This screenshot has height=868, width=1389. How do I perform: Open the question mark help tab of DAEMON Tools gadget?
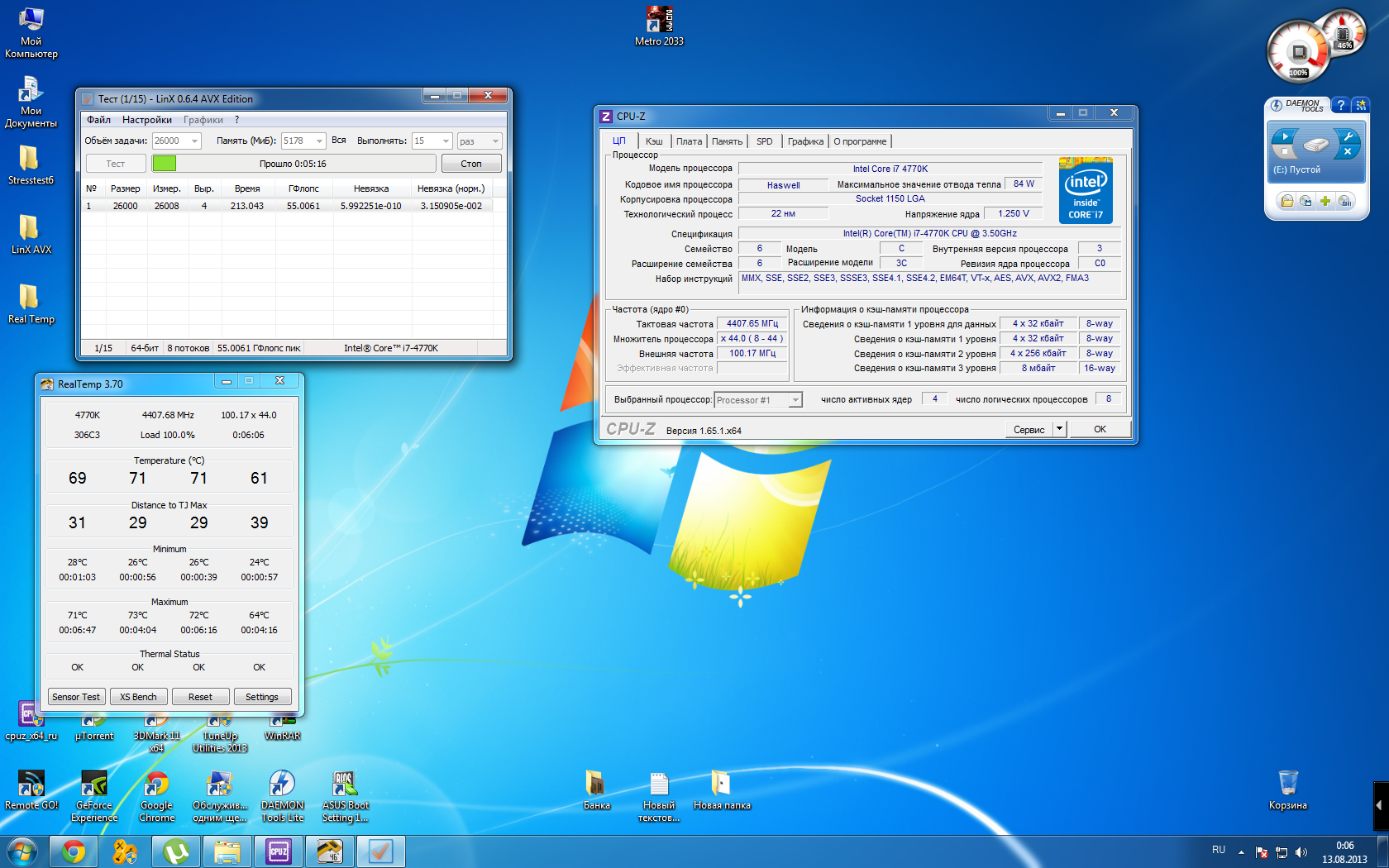[x=1341, y=105]
